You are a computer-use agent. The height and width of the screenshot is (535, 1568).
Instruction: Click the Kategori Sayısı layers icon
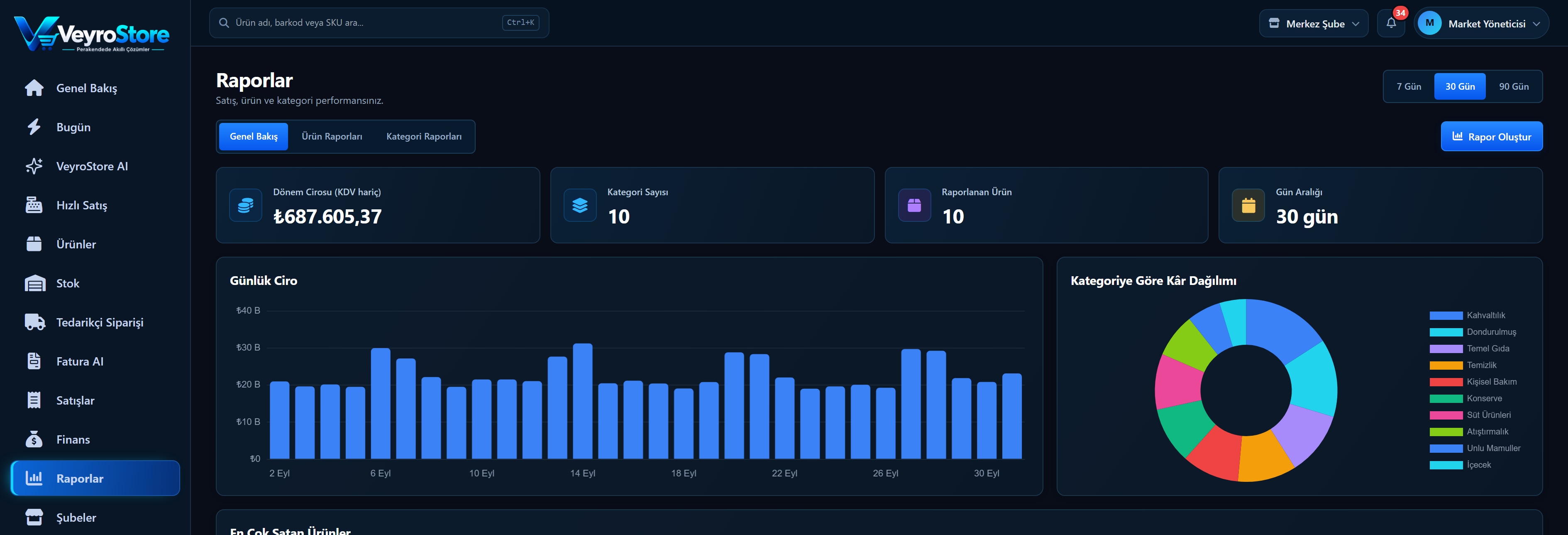pos(580,205)
